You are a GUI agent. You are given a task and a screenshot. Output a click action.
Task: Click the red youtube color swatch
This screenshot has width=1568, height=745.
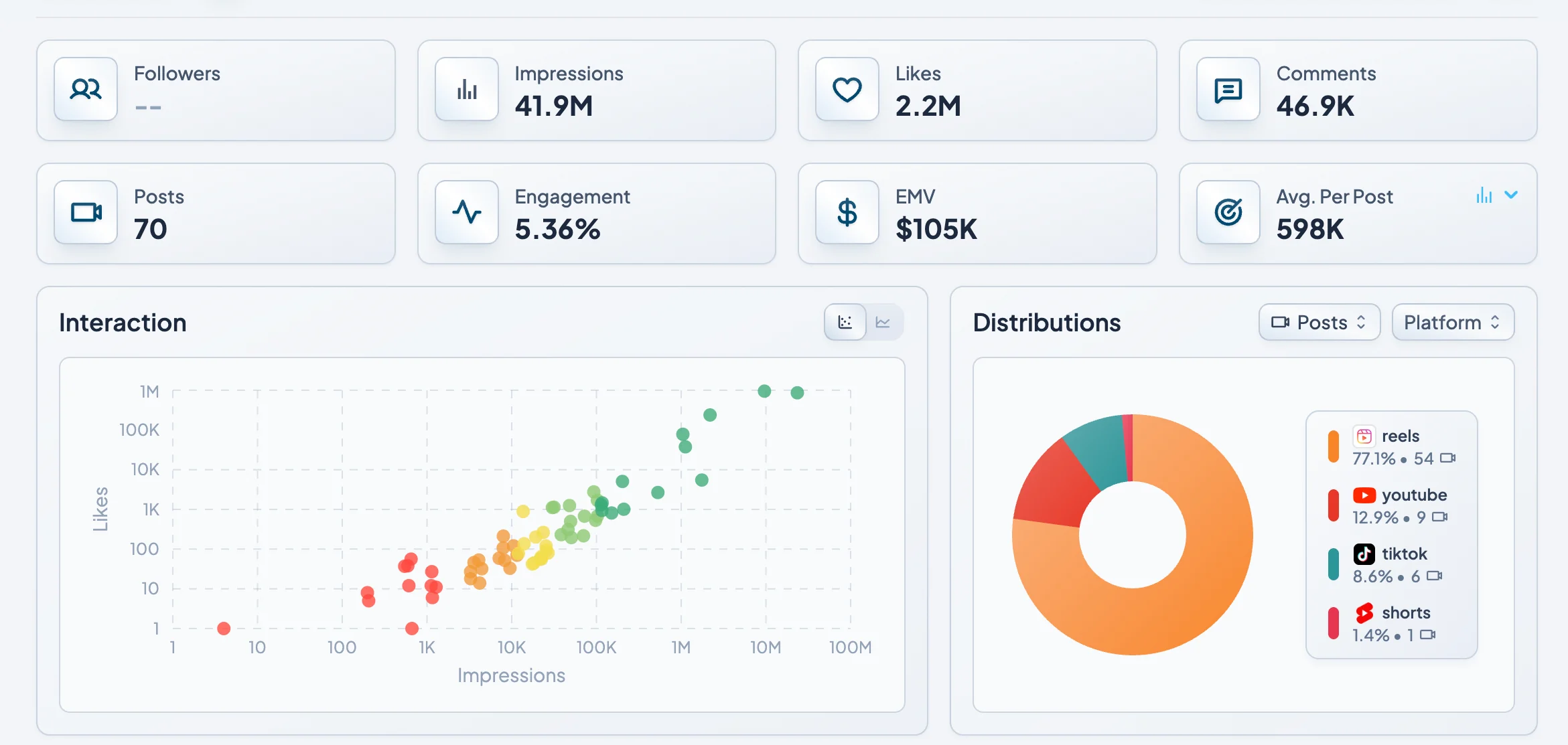[1334, 506]
